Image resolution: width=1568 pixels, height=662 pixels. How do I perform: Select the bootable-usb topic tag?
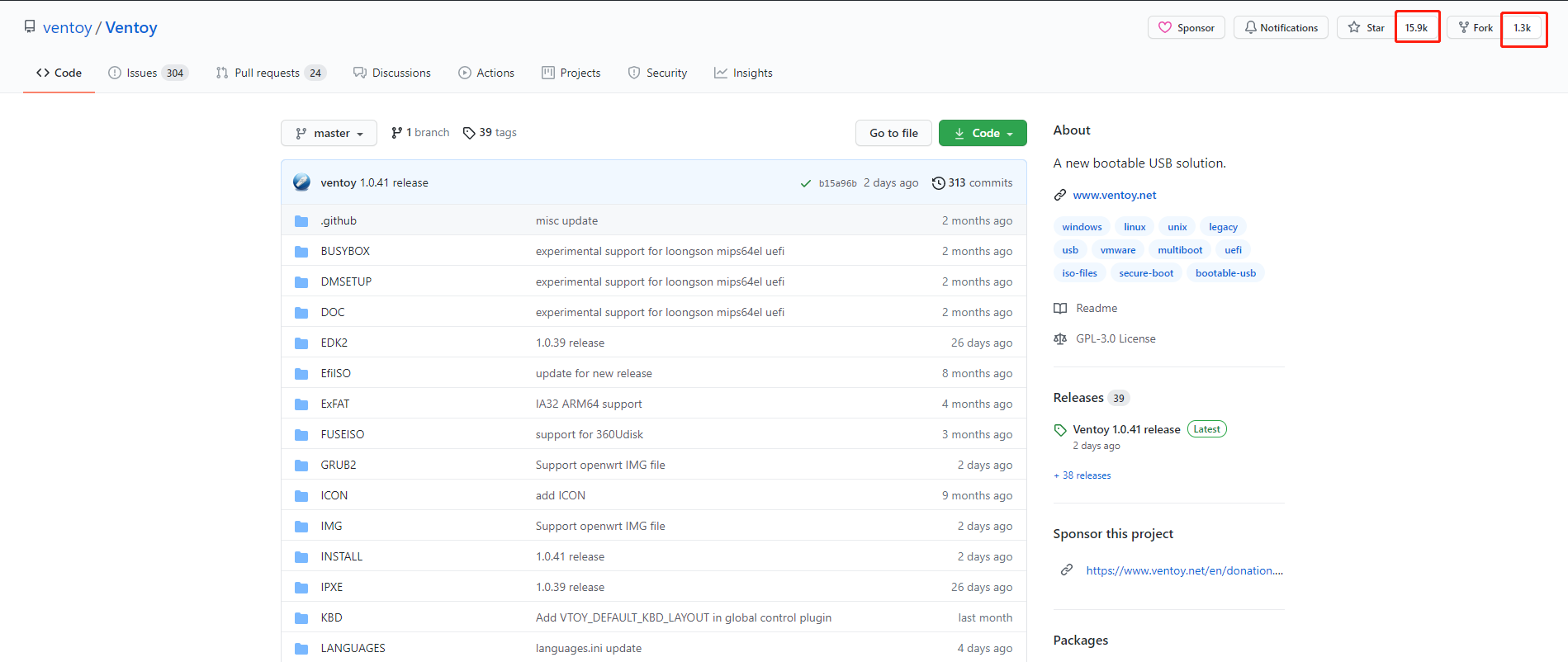pyautogui.click(x=1225, y=273)
